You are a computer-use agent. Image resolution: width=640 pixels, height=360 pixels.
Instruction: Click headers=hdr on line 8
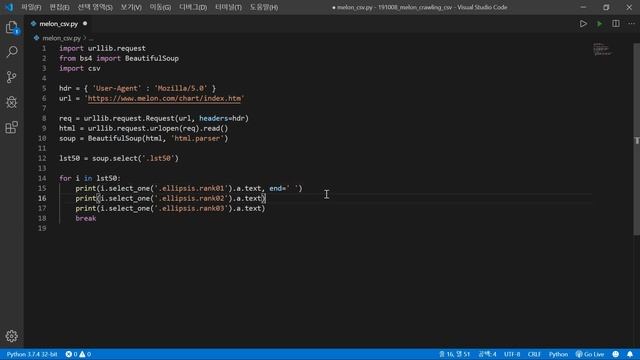click(x=222, y=118)
